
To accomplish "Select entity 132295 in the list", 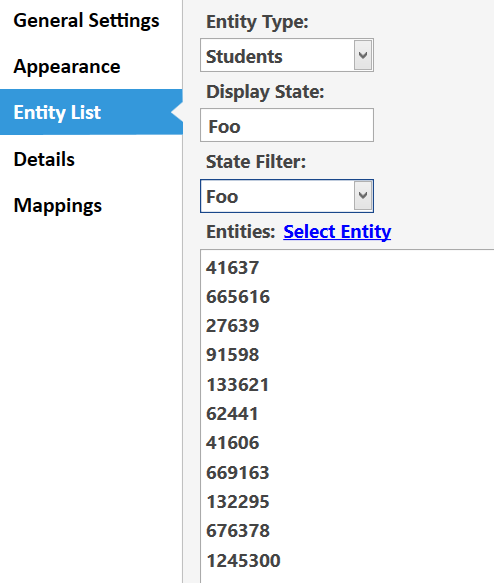I will coord(238,502).
